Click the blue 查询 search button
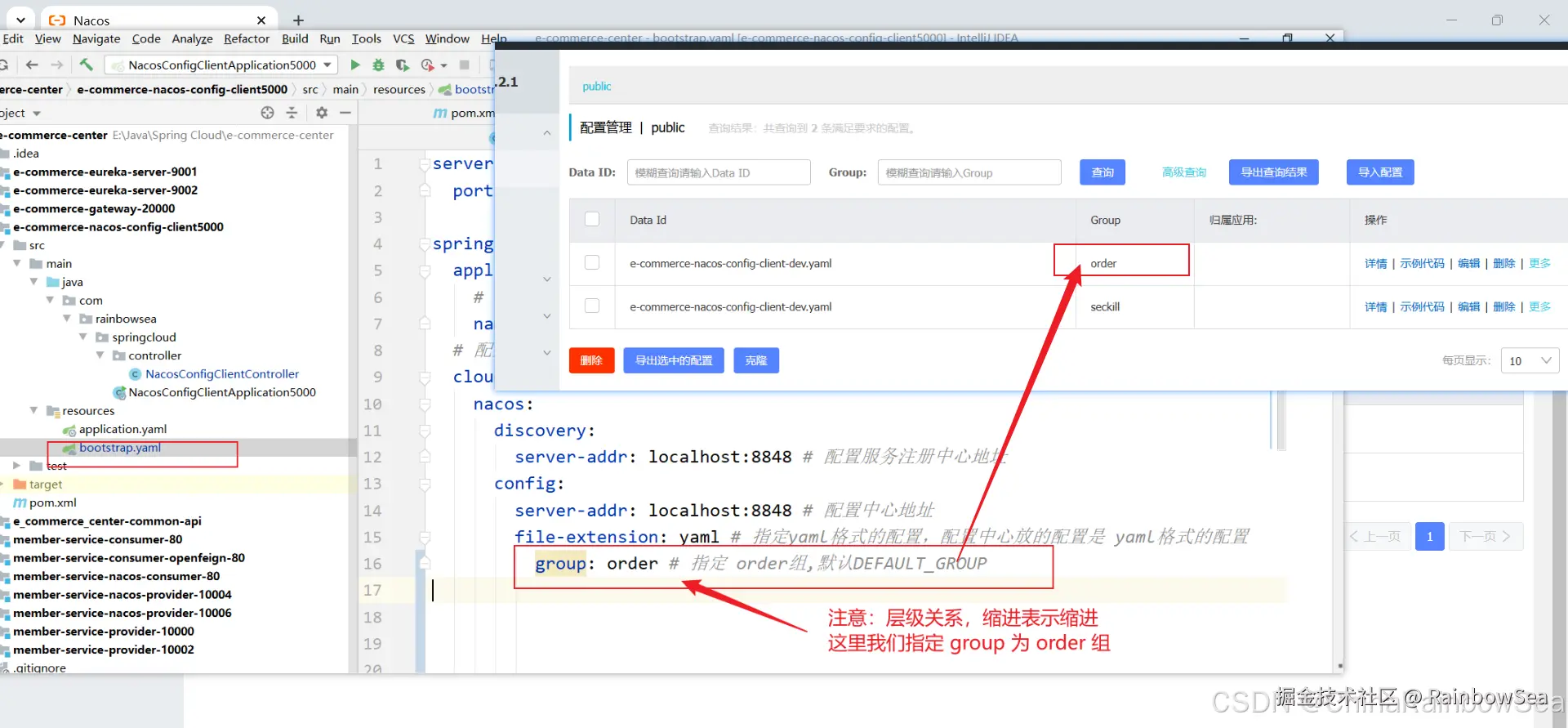The image size is (1568, 728). tap(1102, 172)
